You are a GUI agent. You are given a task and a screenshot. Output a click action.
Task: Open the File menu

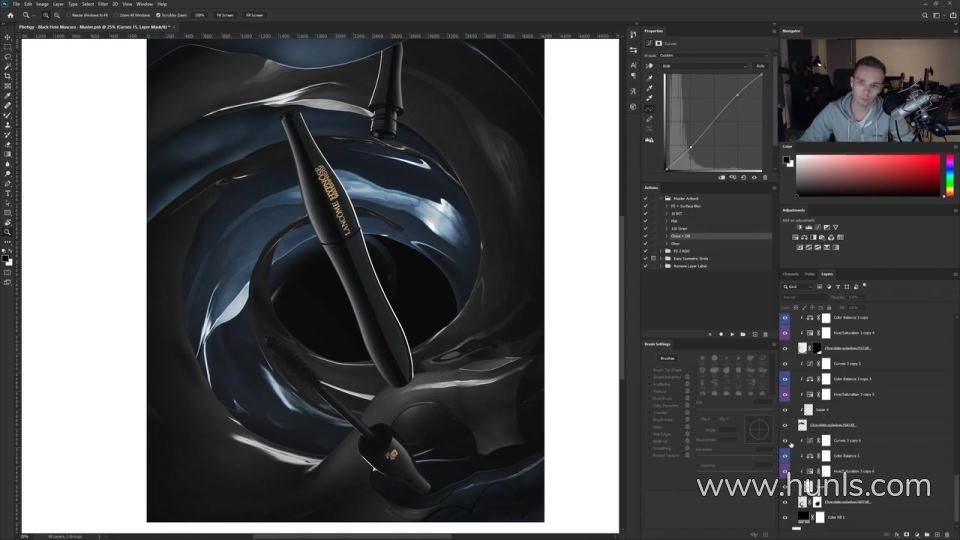(x=17, y=4)
